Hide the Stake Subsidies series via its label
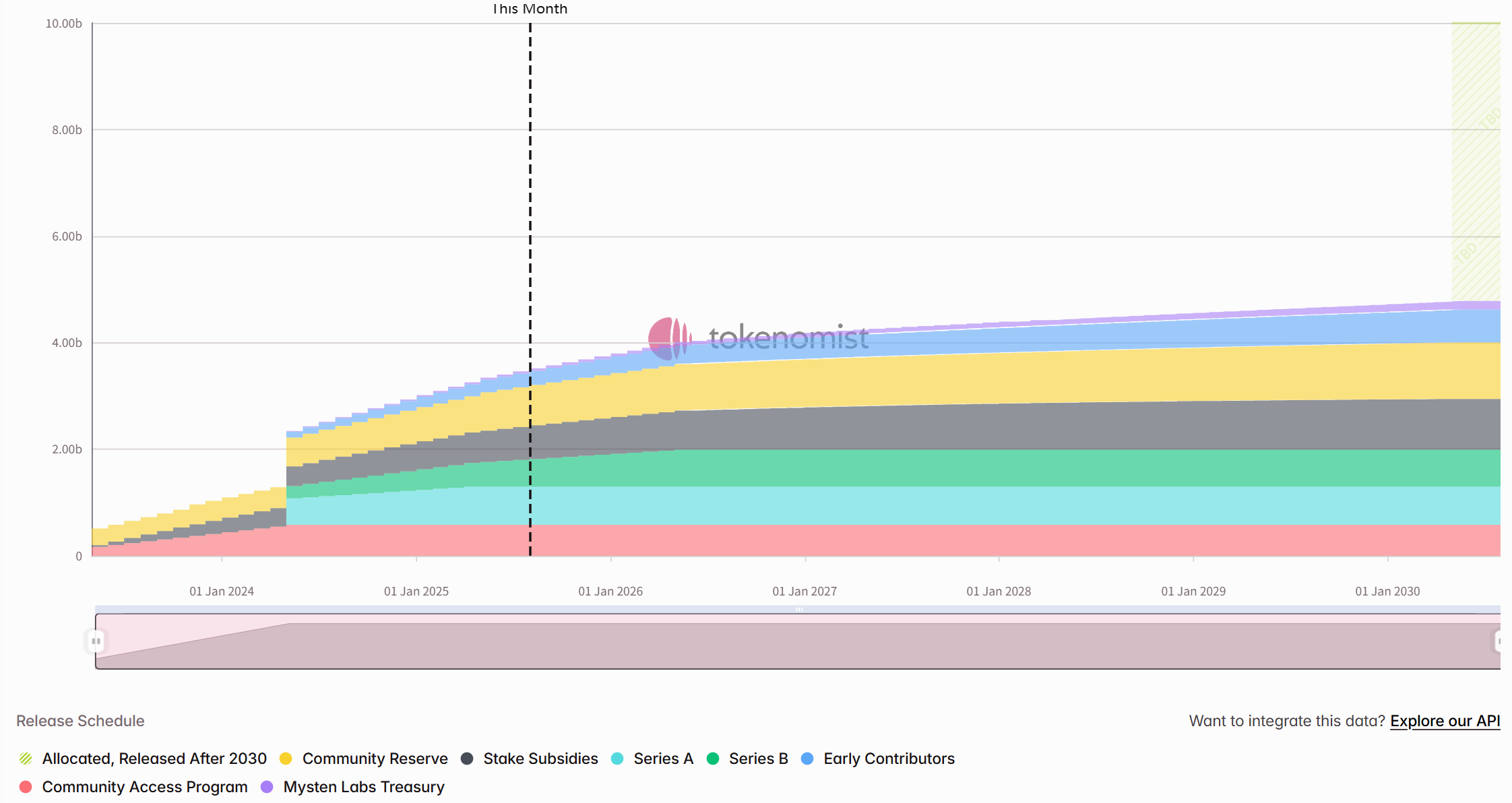Image resolution: width=1512 pixels, height=803 pixels. [540, 759]
